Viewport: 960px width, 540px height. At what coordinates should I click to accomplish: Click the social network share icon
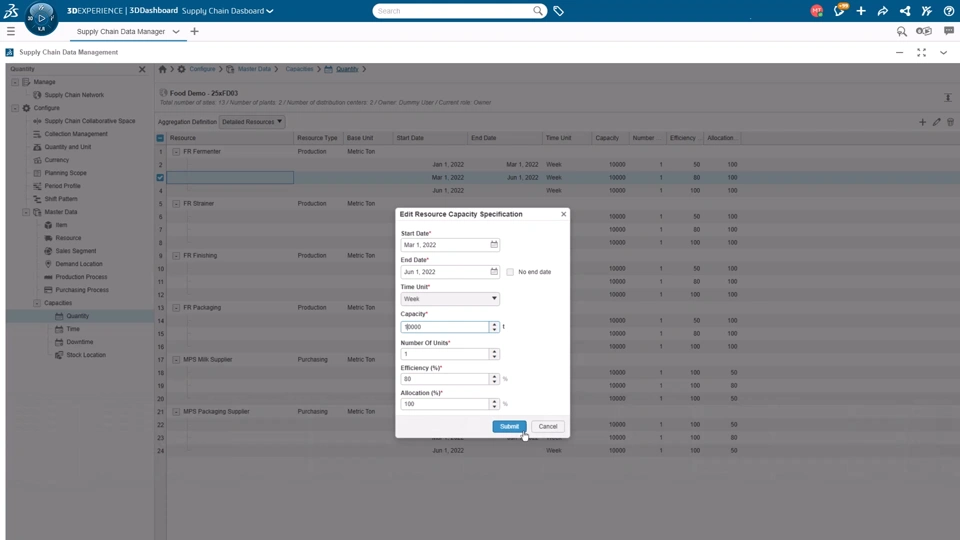point(905,11)
